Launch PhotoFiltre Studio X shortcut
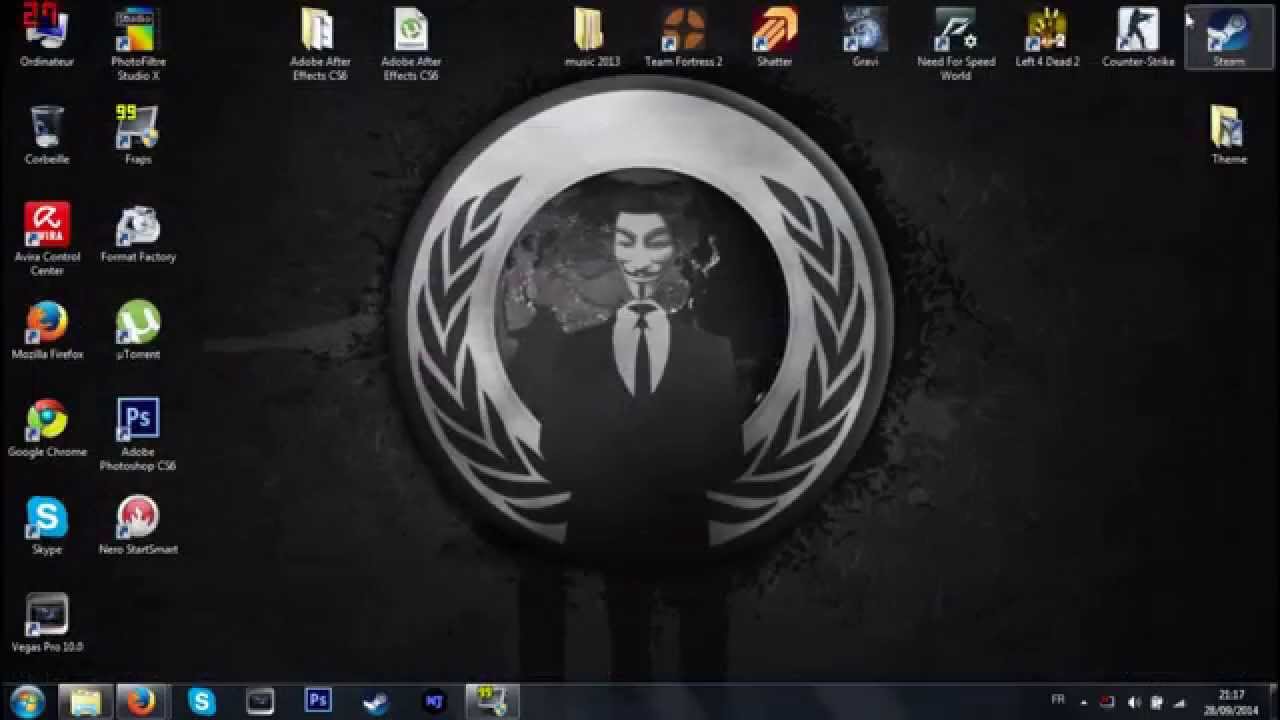This screenshot has width=1280, height=720. pyautogui.click(x=138, y=43)
